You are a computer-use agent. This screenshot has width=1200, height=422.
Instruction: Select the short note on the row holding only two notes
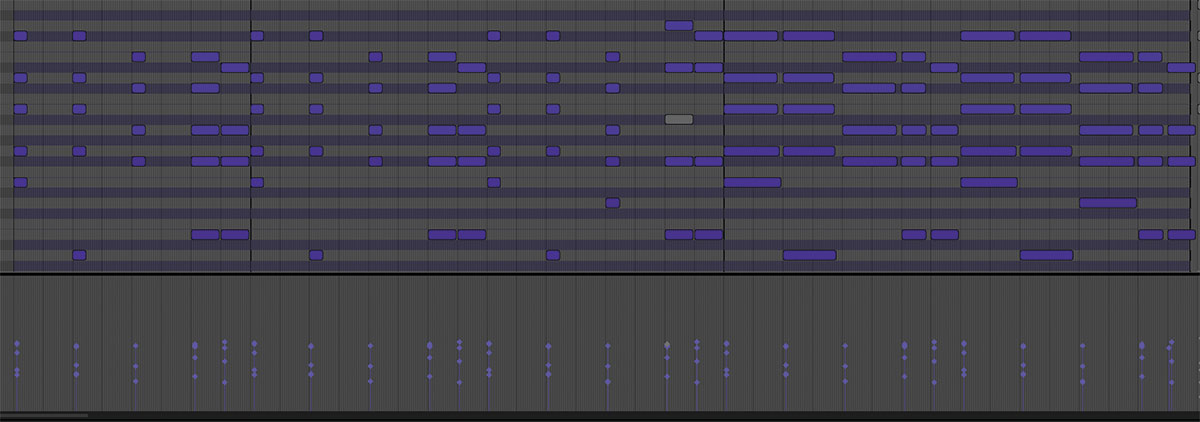click(613, 203)
